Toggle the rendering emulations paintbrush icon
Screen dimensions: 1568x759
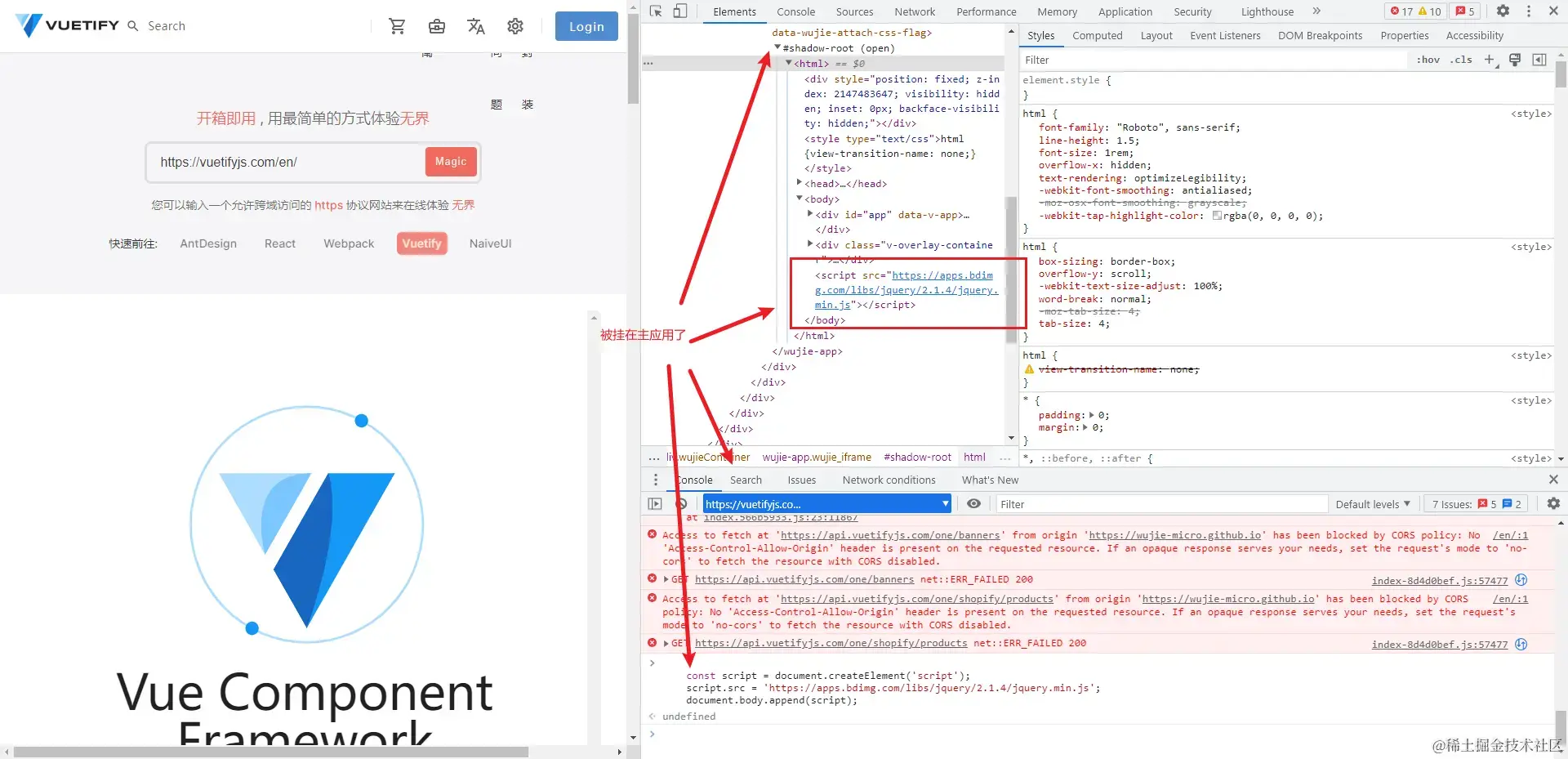pyautogui.click(x=1515, y=60)
